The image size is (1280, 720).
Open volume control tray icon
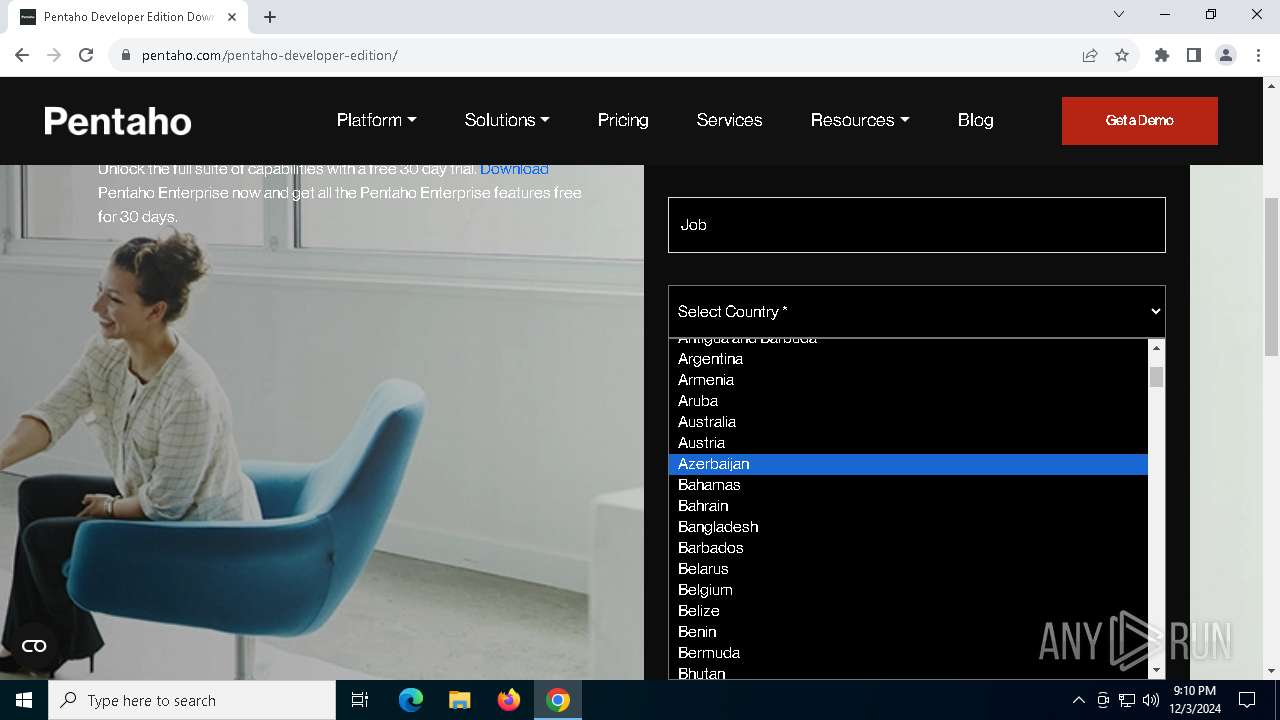pos(1151,700)
